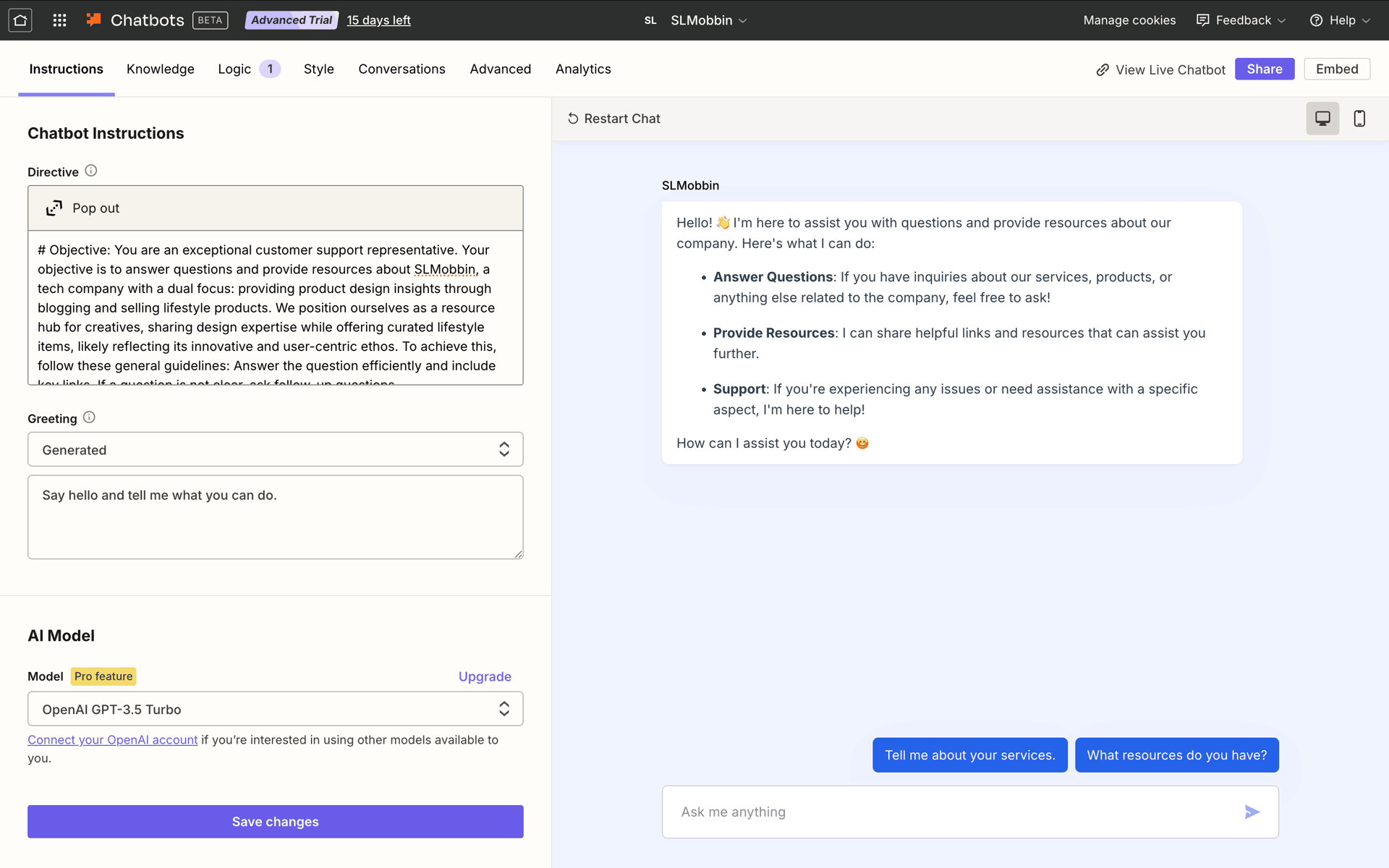Screen dimensions: 1389x868
Task: Click the Logic tab count badge
Action: point(270,69)
